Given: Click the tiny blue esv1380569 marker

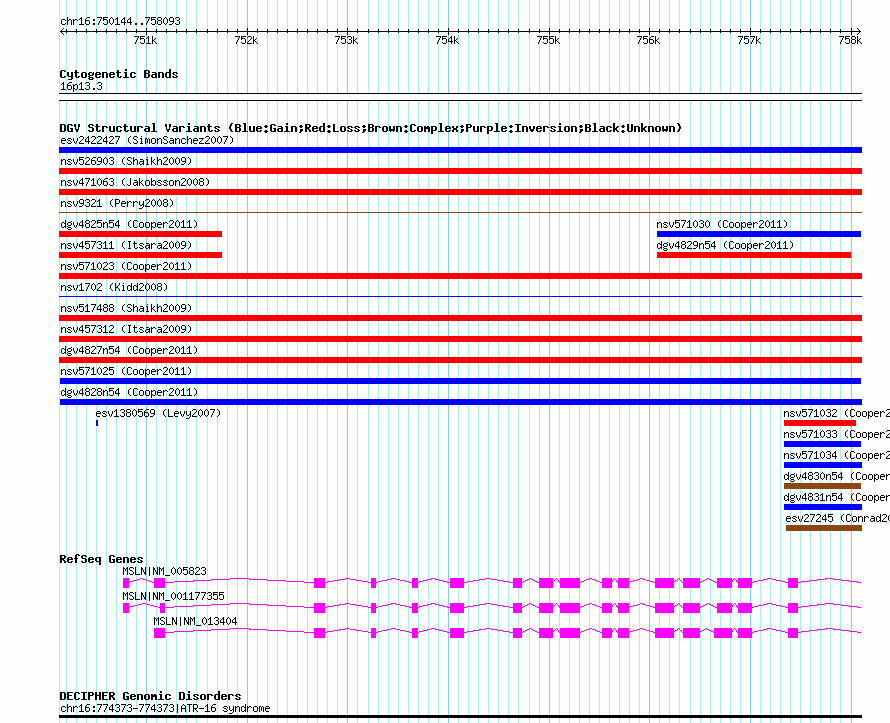Looking at the screenshot, I should tap(97, 423).
